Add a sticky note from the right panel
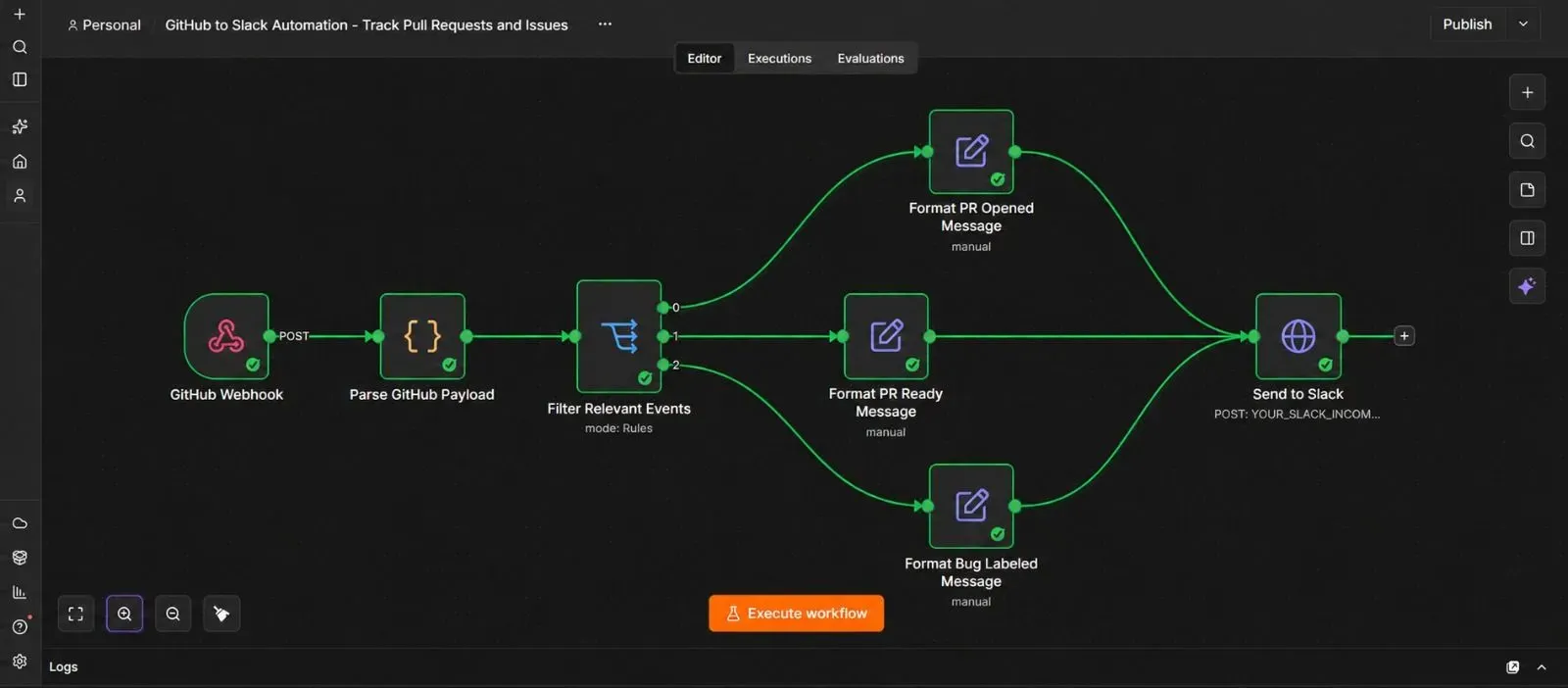Screen dimensions: 1568x688 coord(1527,190)
